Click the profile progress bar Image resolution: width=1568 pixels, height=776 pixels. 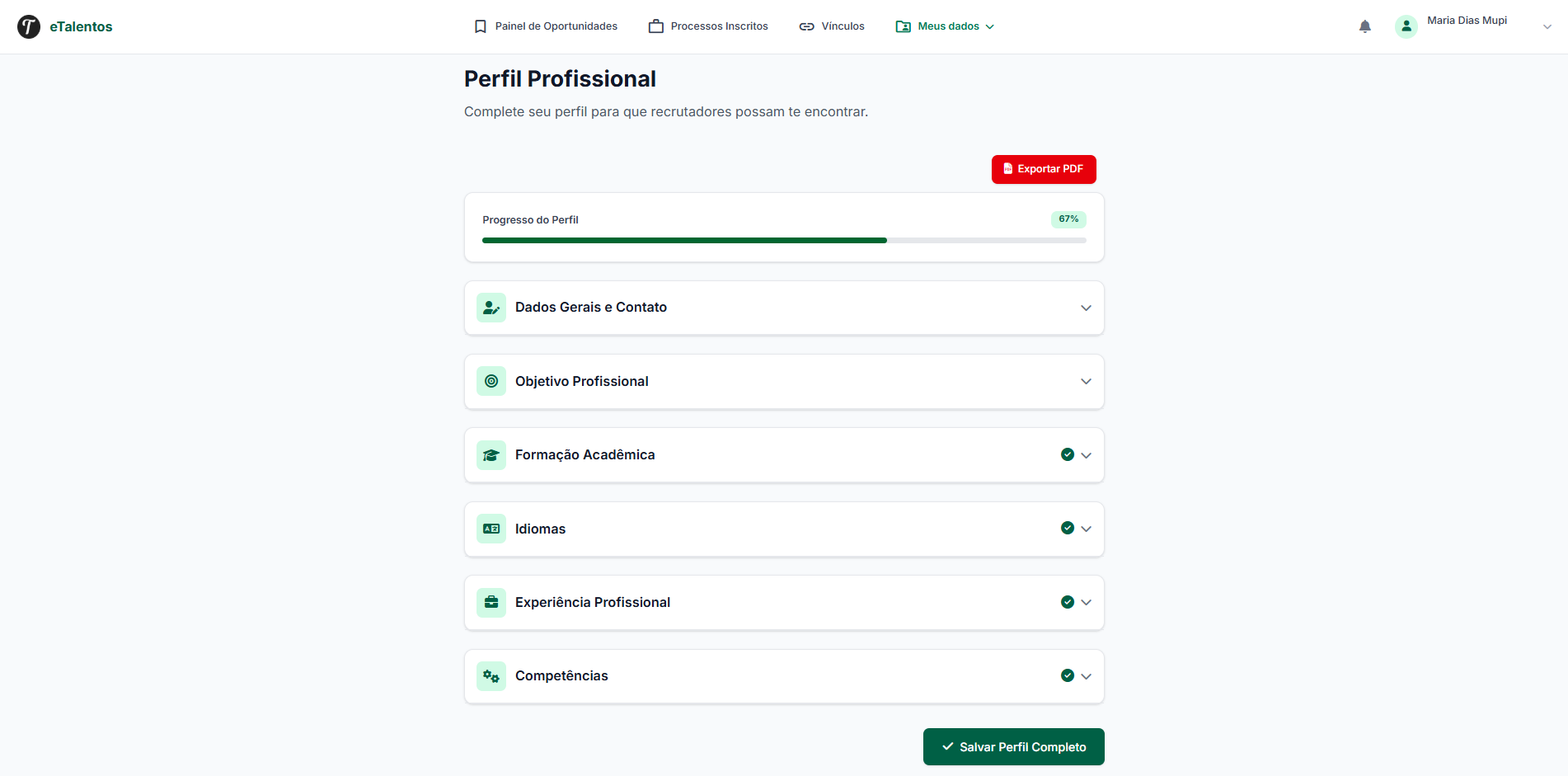click(783, 240)
